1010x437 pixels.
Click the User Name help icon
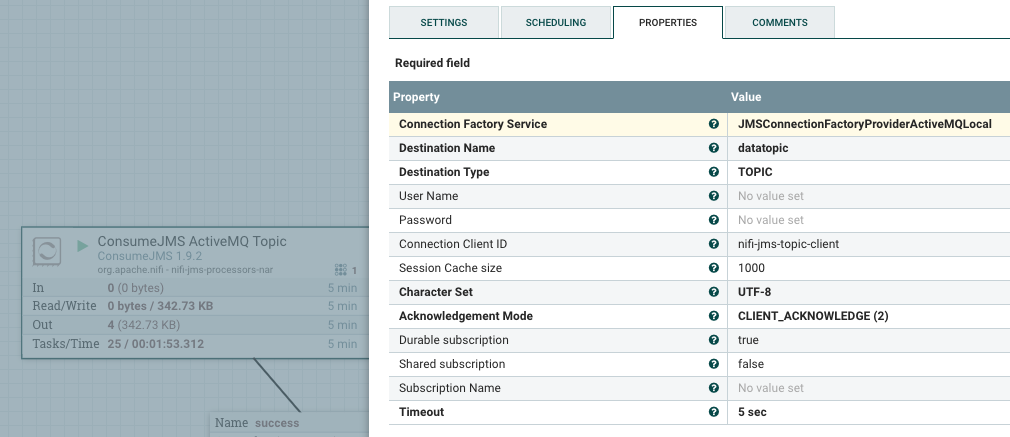pos(714,196)
